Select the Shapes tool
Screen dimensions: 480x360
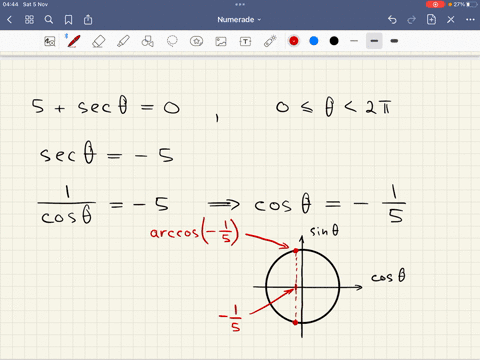coord(147,41)
